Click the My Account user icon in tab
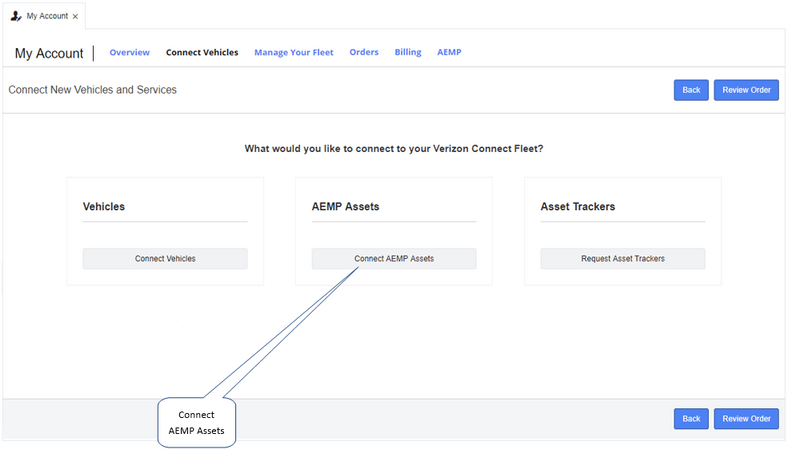This screenshot has width=788, height=450. (x=16, y=16)
